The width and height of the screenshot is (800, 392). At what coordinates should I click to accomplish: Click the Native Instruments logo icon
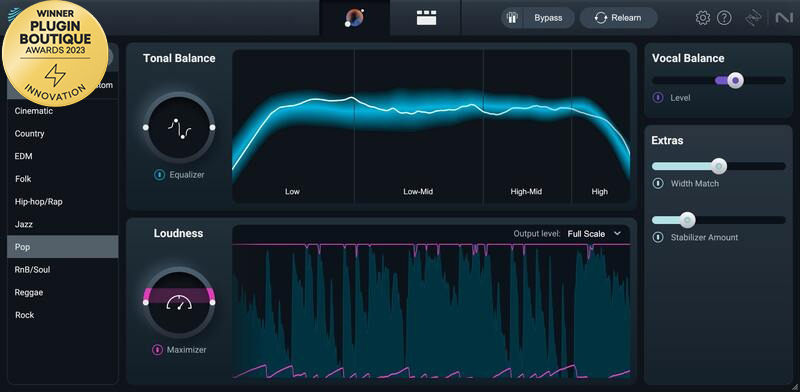click(x=783, y=18)
